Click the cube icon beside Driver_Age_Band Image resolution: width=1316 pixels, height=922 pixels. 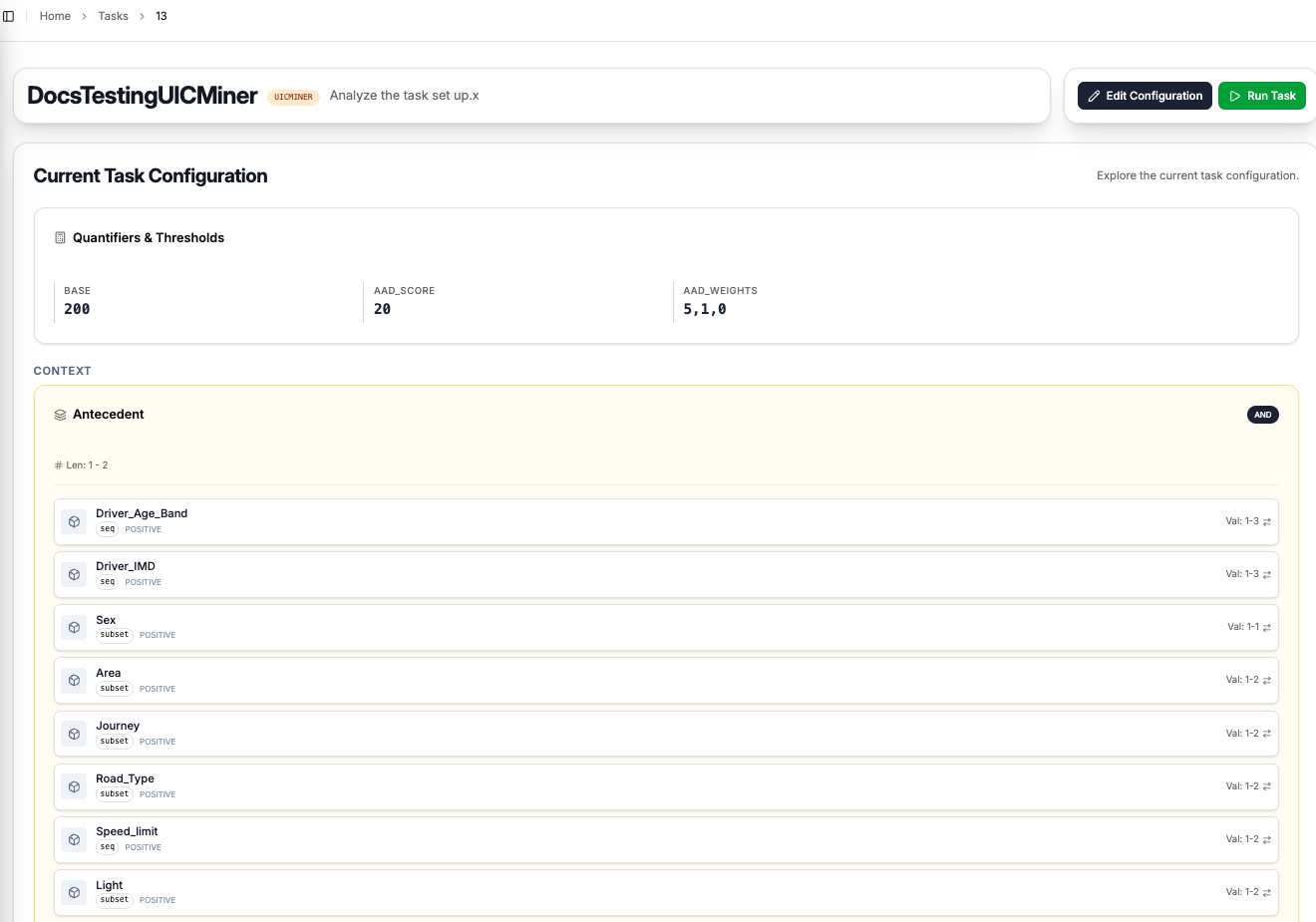pos(74,521)
